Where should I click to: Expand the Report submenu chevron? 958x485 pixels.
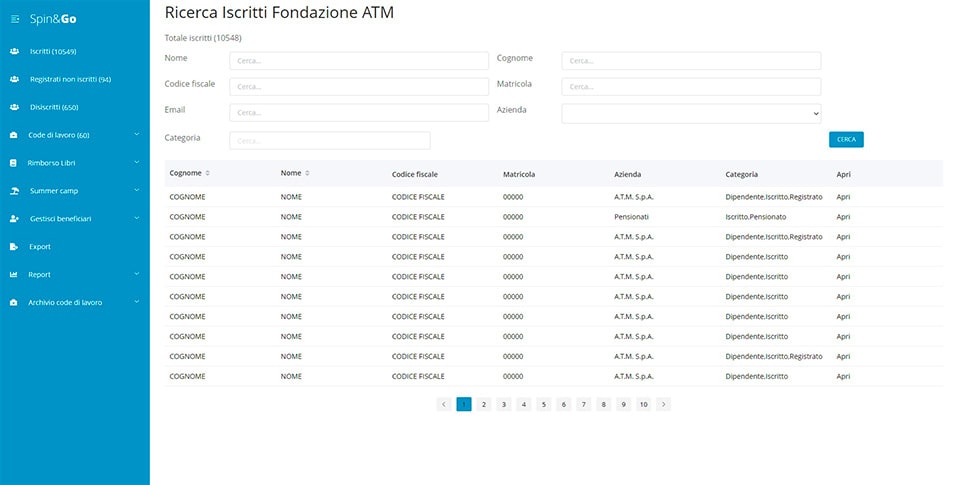(x=137, y=274)
